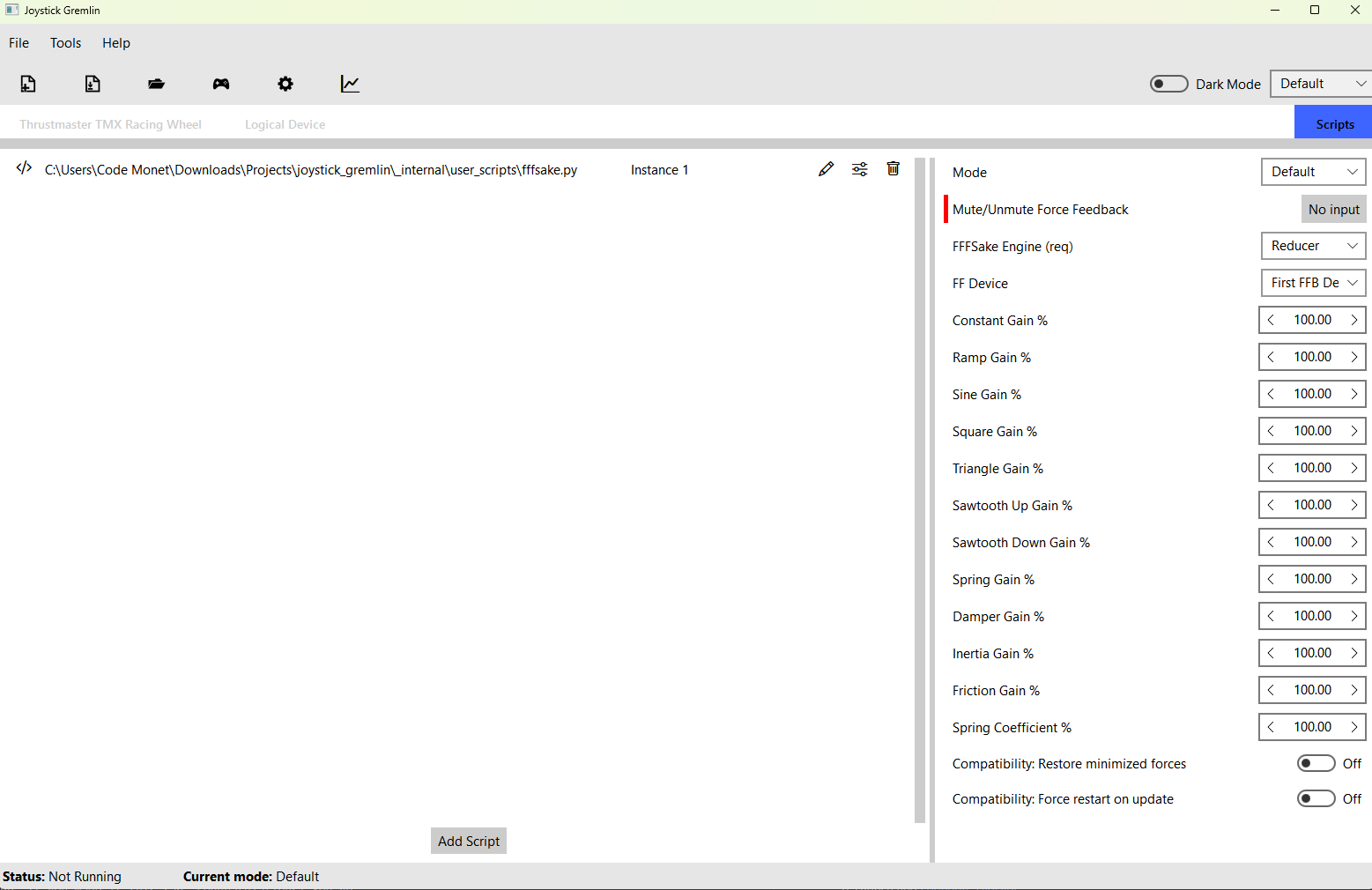Image resolution: width=1372 pixels, height=890 pixels.
Task: Open the FFFSake Engine dropdown showing Reducer
Action: (1313, 246)
